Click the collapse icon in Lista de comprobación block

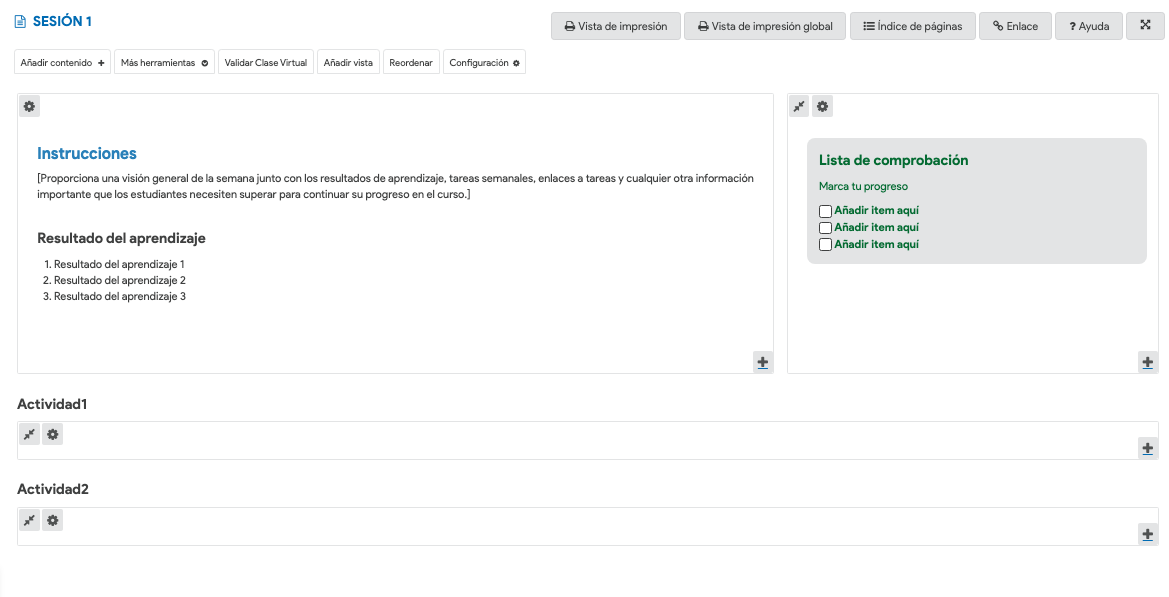click(x=799, y=106)
